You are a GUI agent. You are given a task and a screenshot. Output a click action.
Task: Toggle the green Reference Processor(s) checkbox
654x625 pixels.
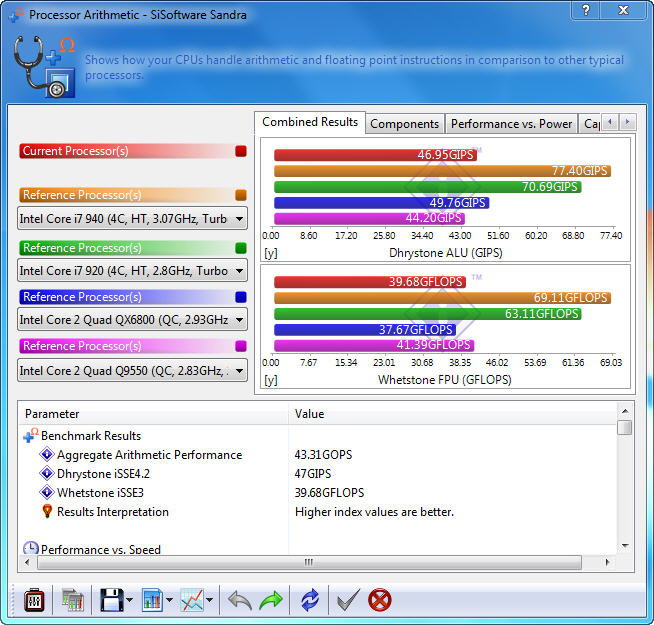tap(241, 248)
